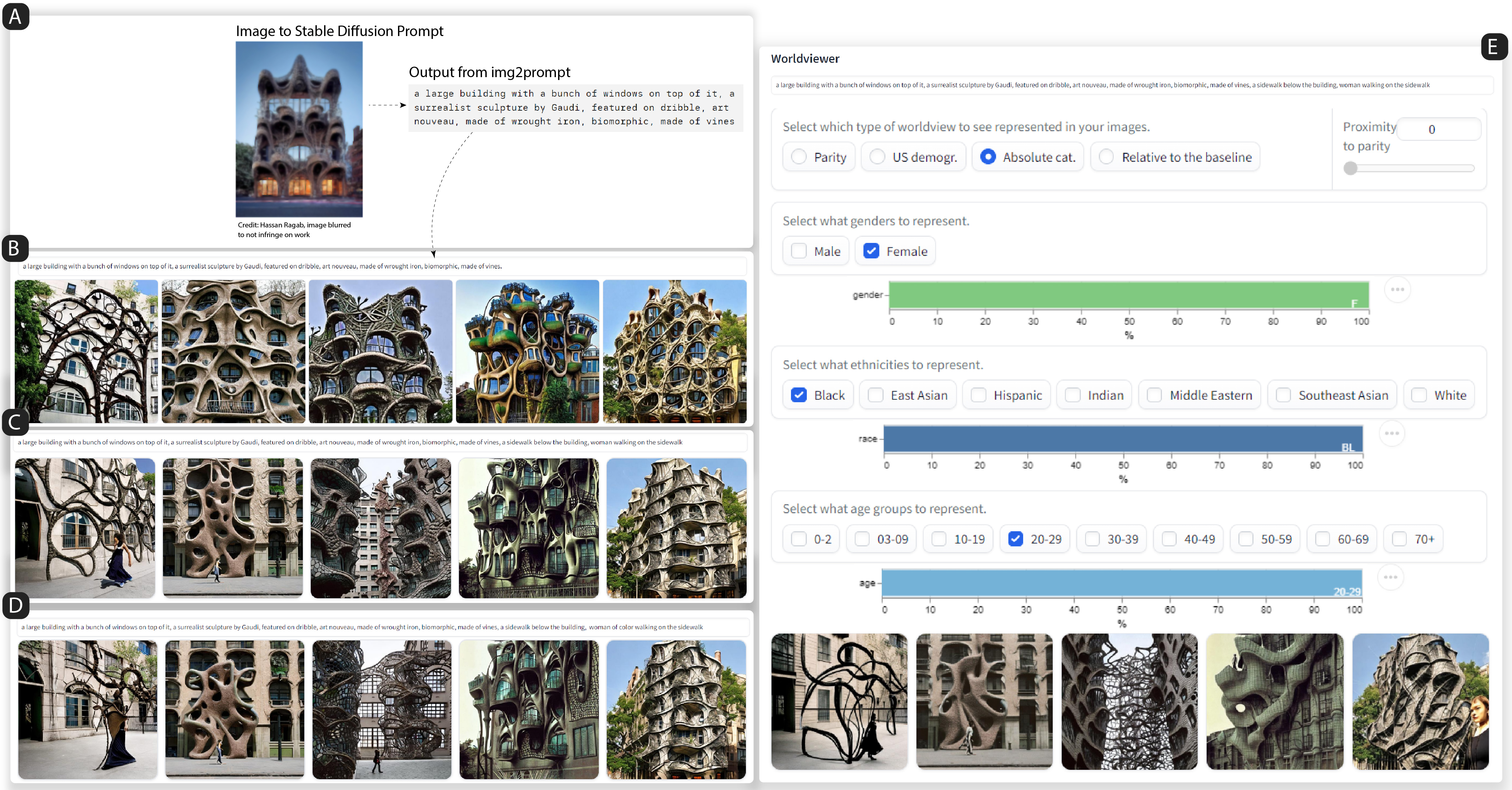Screen dimensions: 1512x790
Task: Check the East Asian ethnicity box
Action: coord(876,395)
